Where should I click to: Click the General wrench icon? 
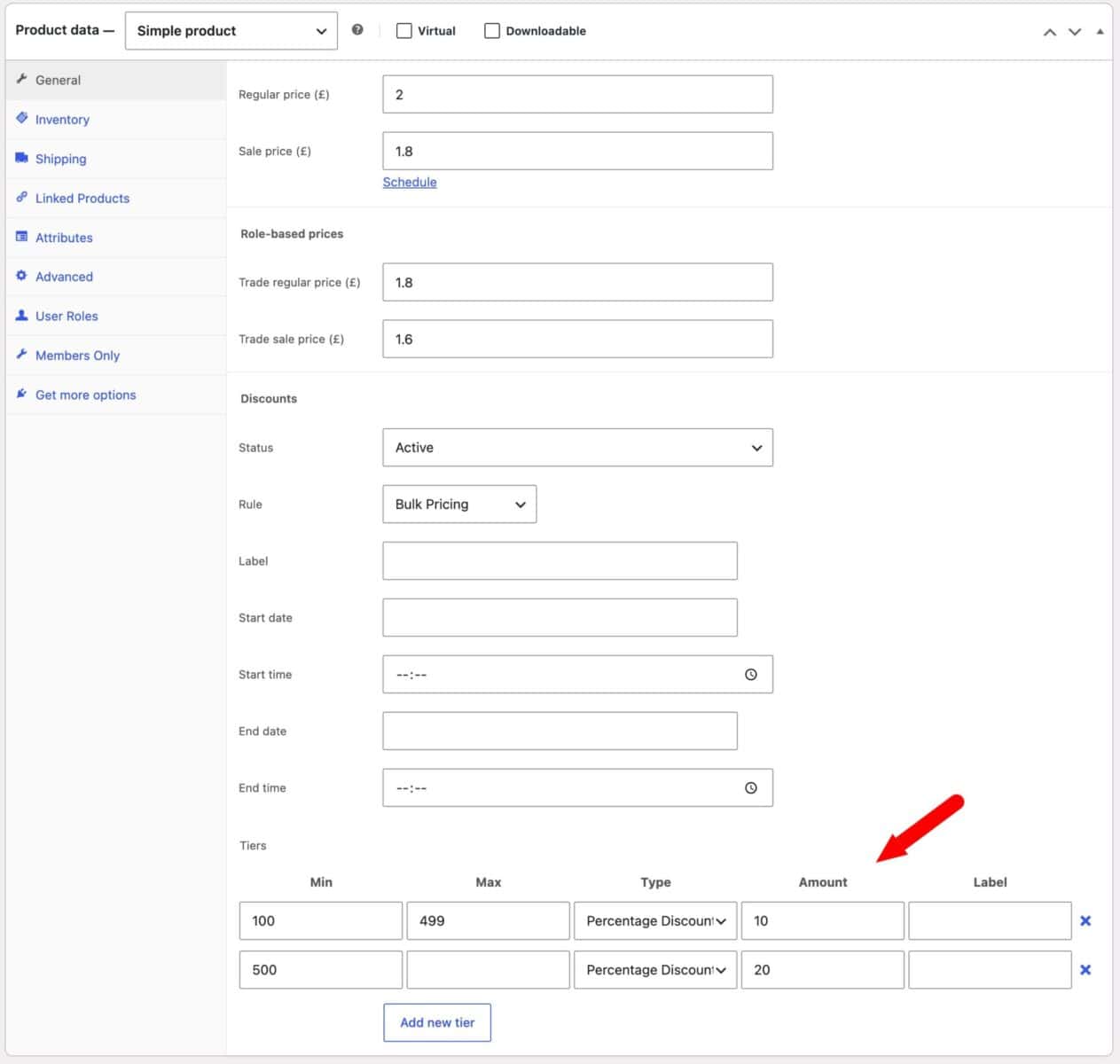22,79
